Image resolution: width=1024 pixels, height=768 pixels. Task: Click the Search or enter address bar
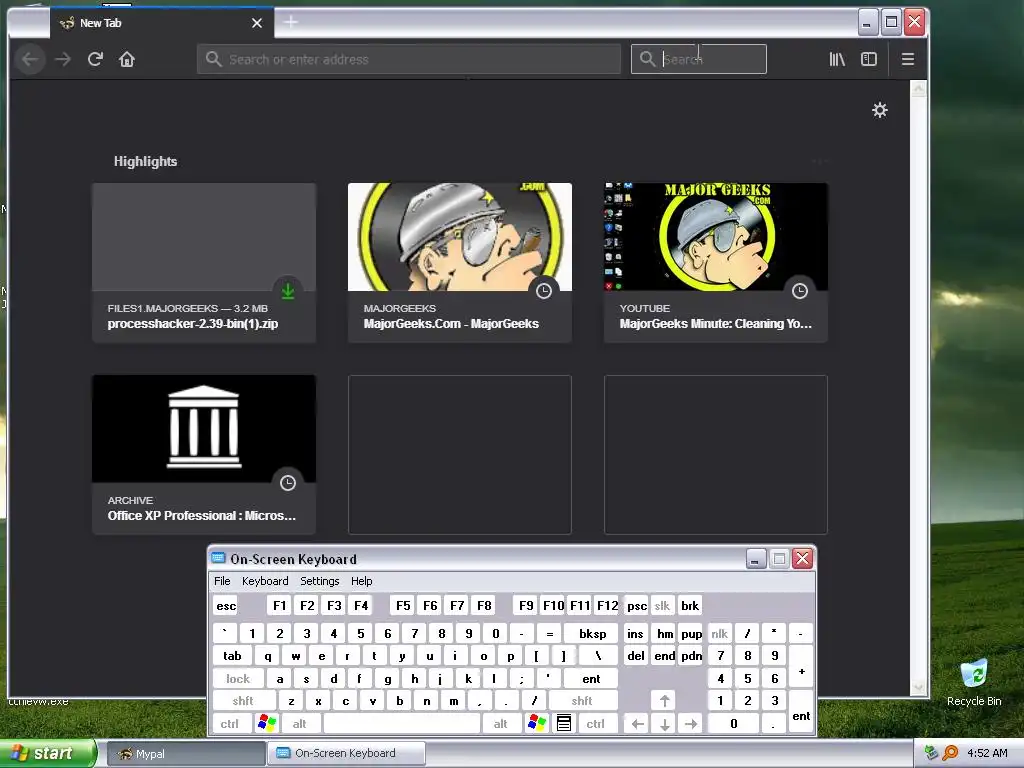[x=409, y=59]
